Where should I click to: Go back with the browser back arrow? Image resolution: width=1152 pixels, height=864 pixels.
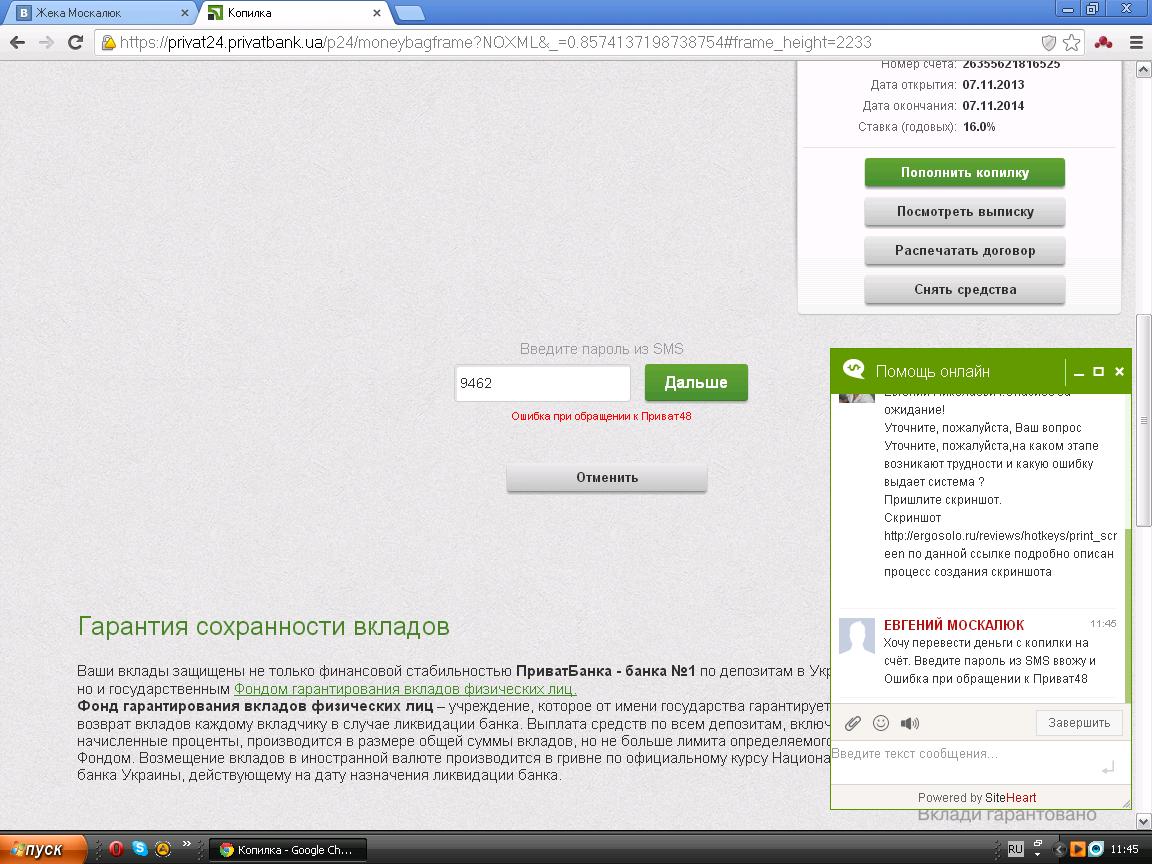18,43
